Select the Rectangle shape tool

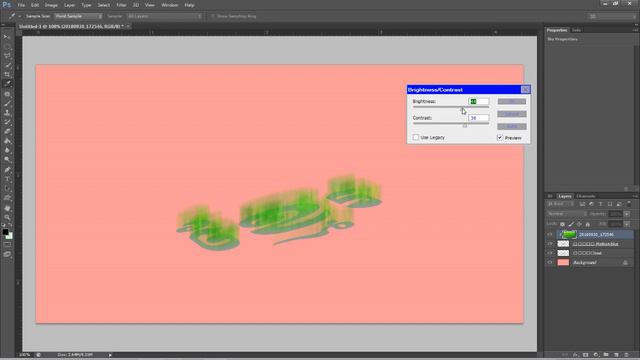click(x=7, y=198)
